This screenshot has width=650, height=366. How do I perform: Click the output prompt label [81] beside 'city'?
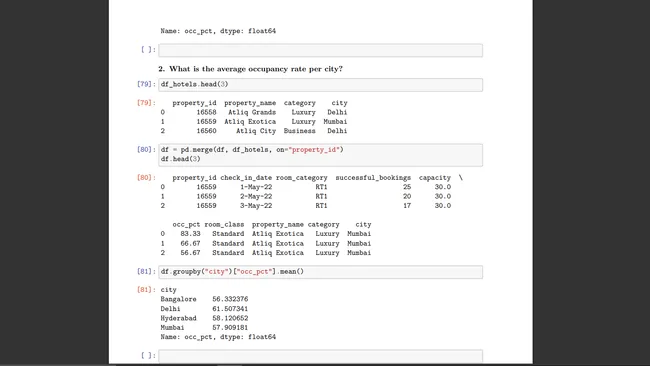pyautogui.click(x=146, y=290)
